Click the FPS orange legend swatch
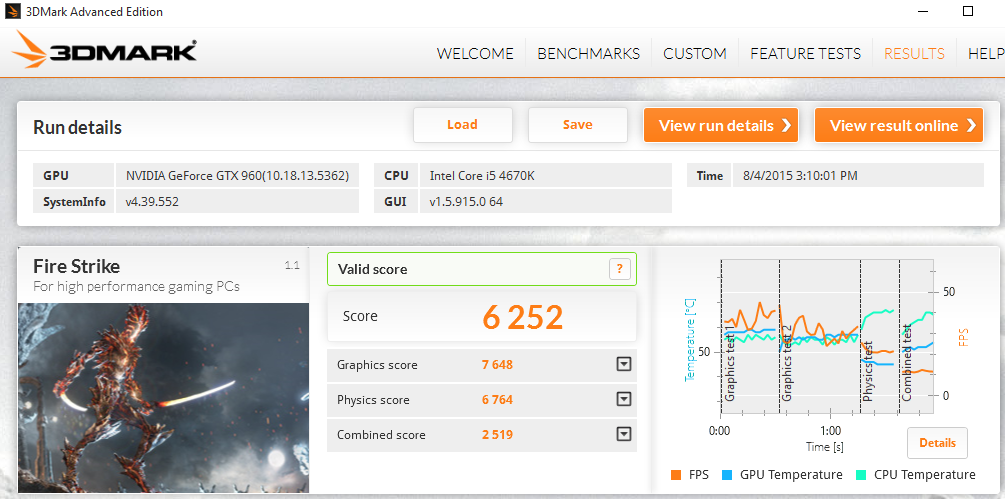Screen dimensions: 1005x499 coord(676,475)
